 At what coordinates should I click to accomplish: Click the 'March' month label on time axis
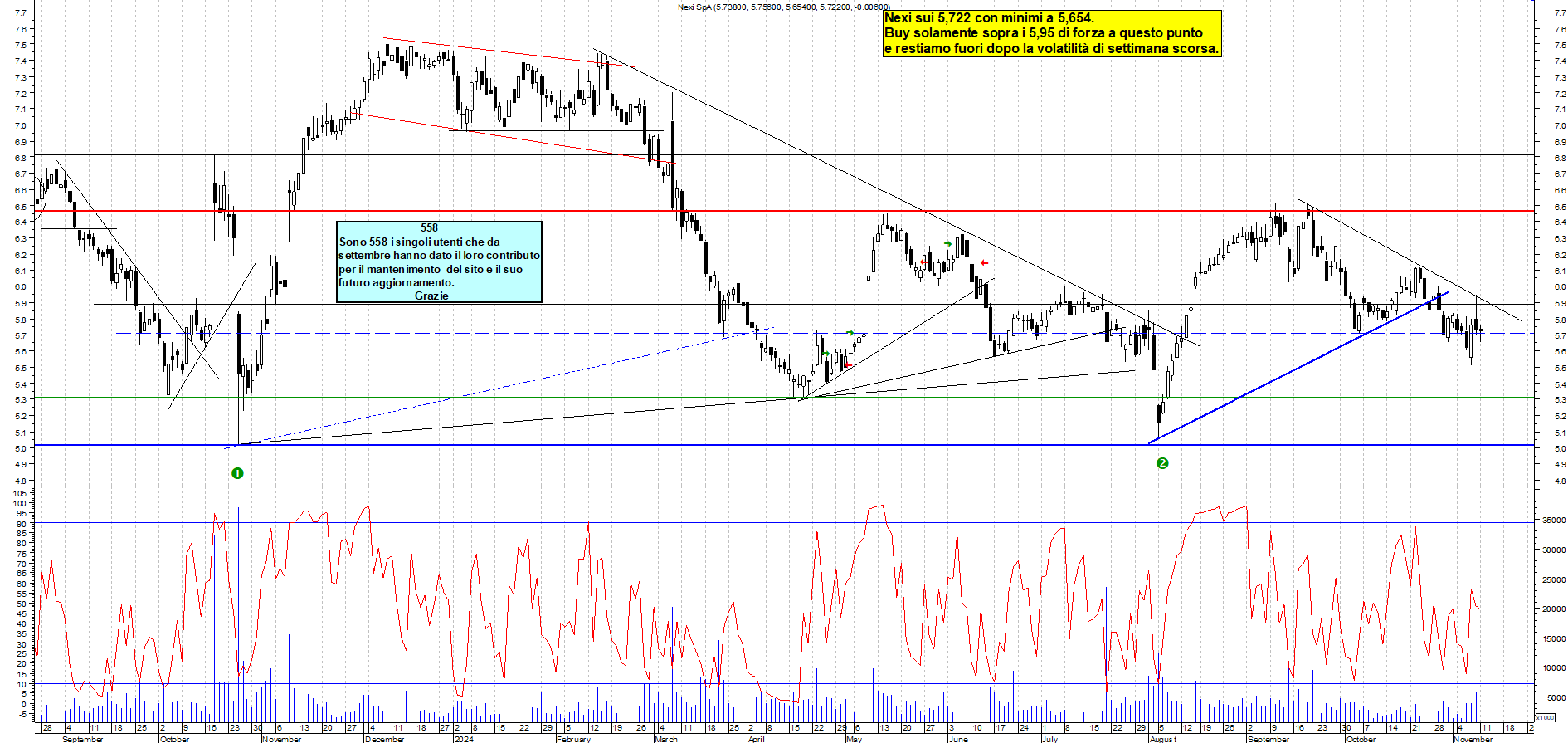pyautogui.click(x=666, y=739)
